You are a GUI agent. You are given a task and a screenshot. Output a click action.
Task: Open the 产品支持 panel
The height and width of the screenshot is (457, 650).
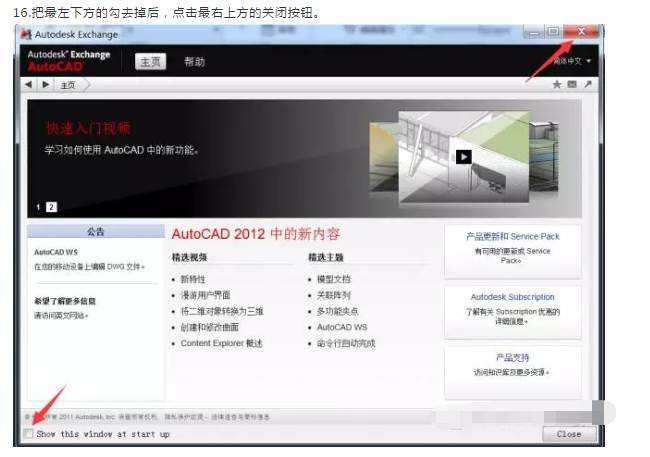coord(513,372)
